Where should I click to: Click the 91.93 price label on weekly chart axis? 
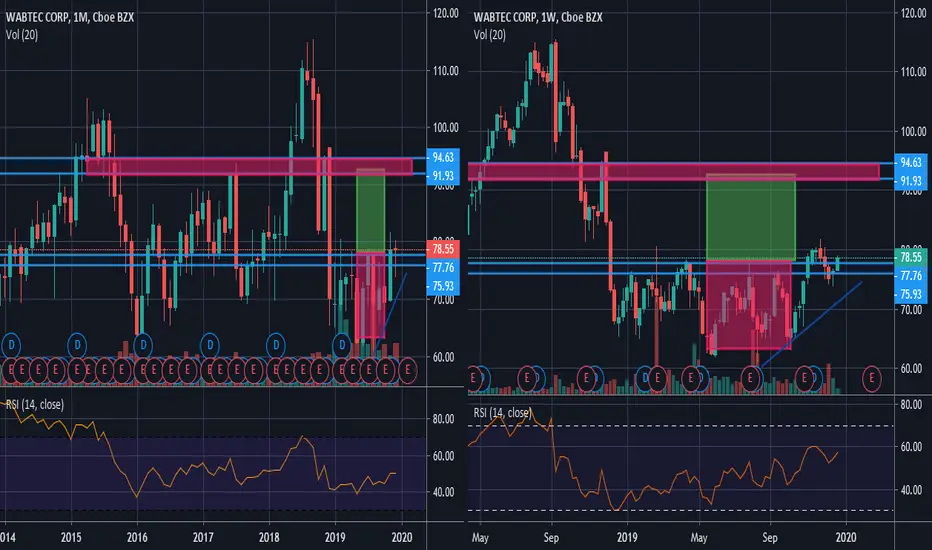click(x=911, y=181)
